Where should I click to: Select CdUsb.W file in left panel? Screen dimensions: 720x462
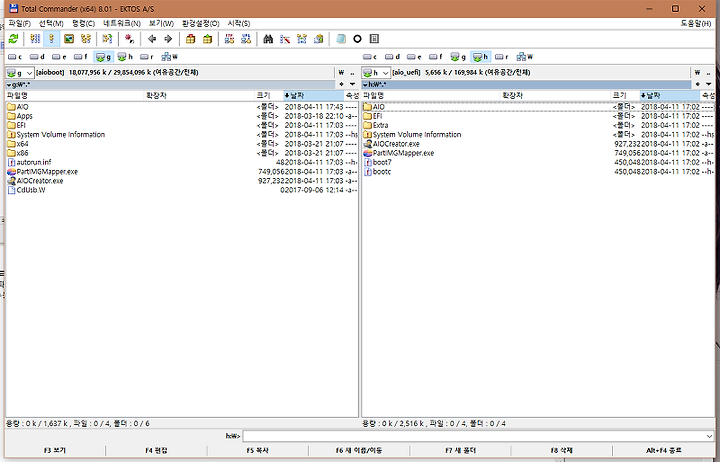pyautogui.click(x=27, y=190)
